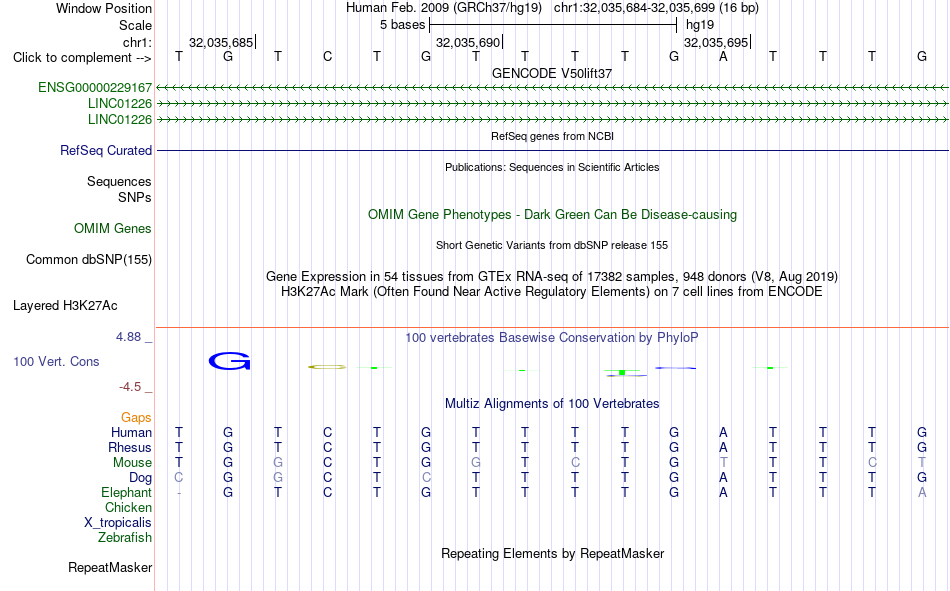Click the OMIM Genes track label
The height and width of the screenshot is (591, 950).
point(113,229)
